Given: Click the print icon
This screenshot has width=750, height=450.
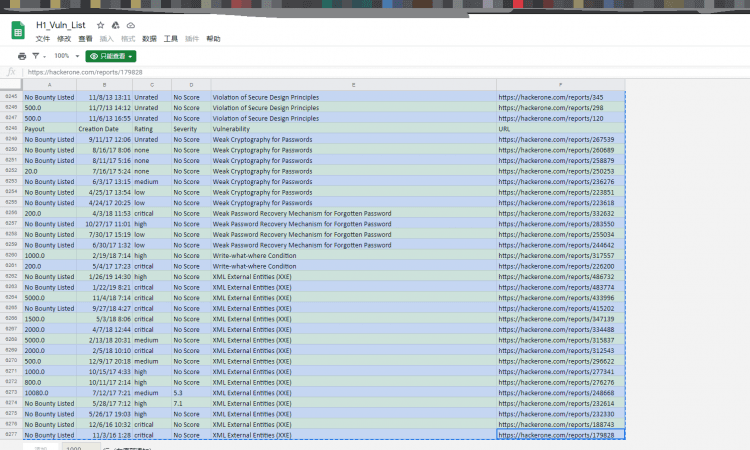Looking at the screenshot, I should (x=21, y=56).
